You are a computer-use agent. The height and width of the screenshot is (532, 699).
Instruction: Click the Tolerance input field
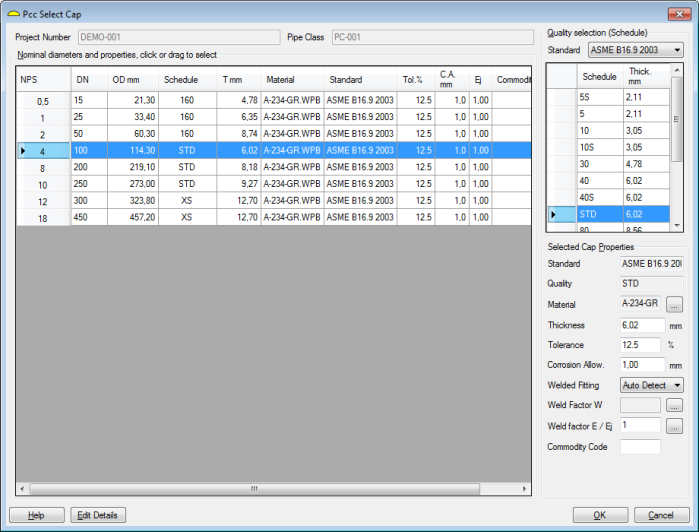tap(640, 345)
